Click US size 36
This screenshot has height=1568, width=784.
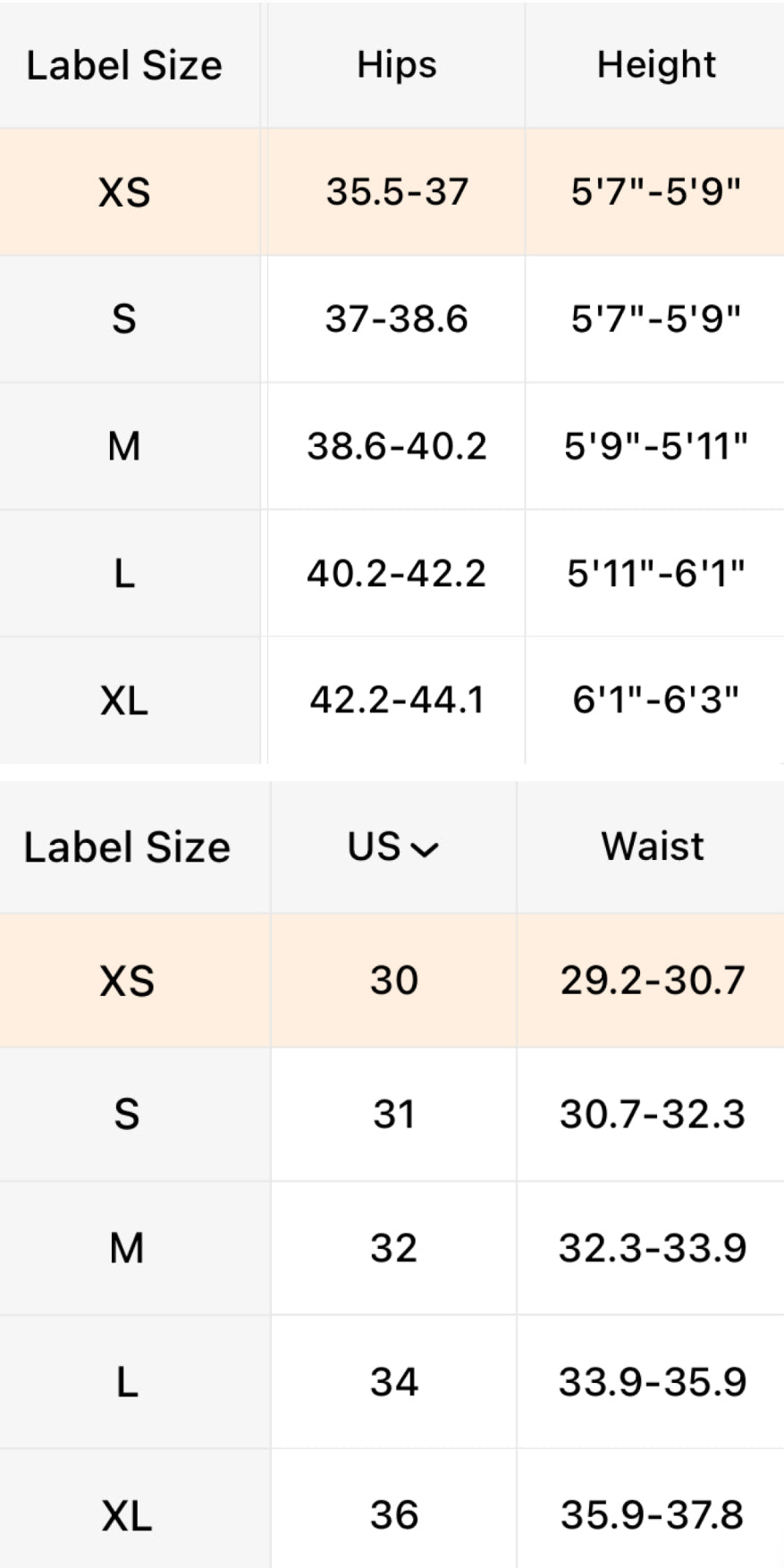tap(394, 1515)
